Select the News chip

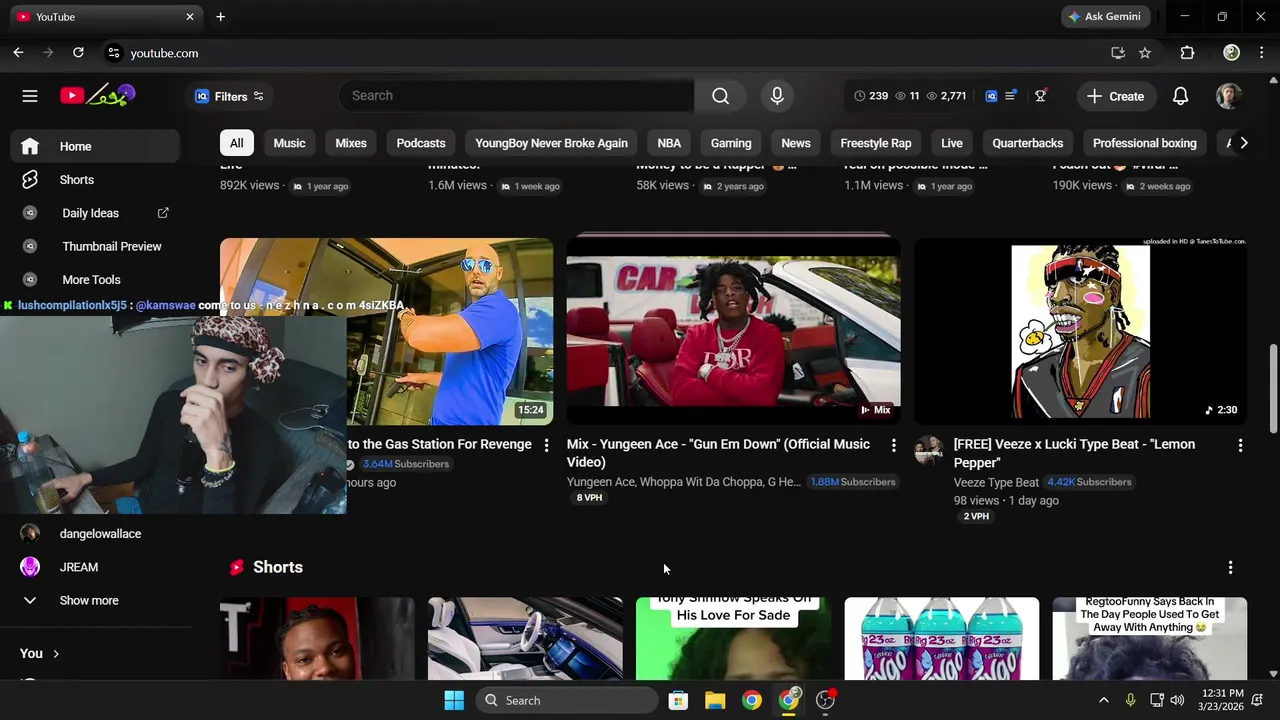click(x=796, y=143)
